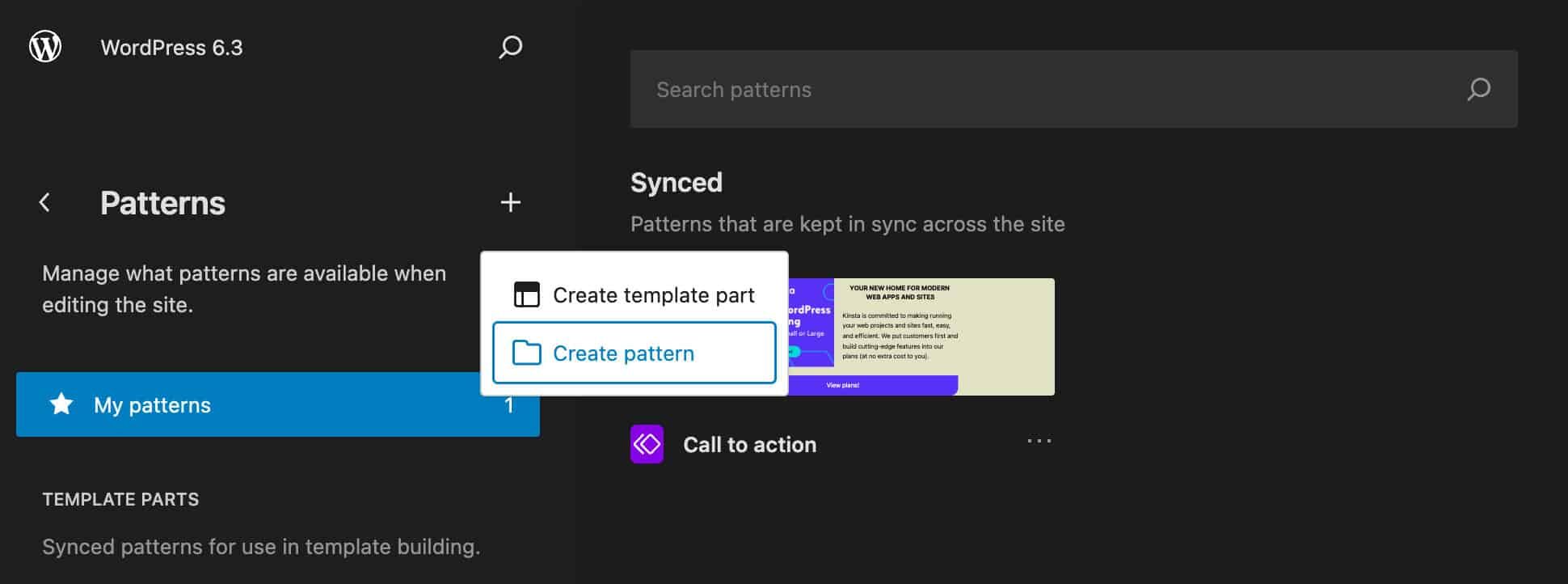This screenshot has width=1568, height=584.
Task: Click the WordPress 6.3 site title
Action: [171, 48]
